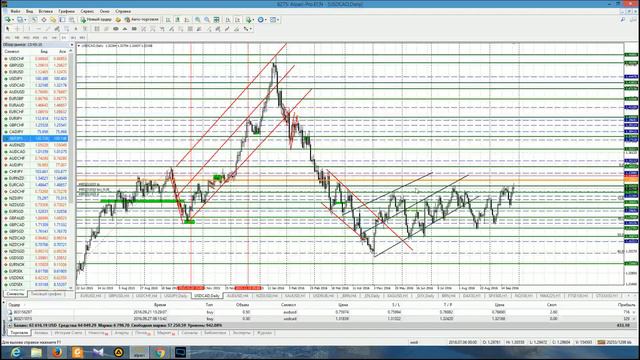Switch timeframe to M15

click(x=26, y=38)
